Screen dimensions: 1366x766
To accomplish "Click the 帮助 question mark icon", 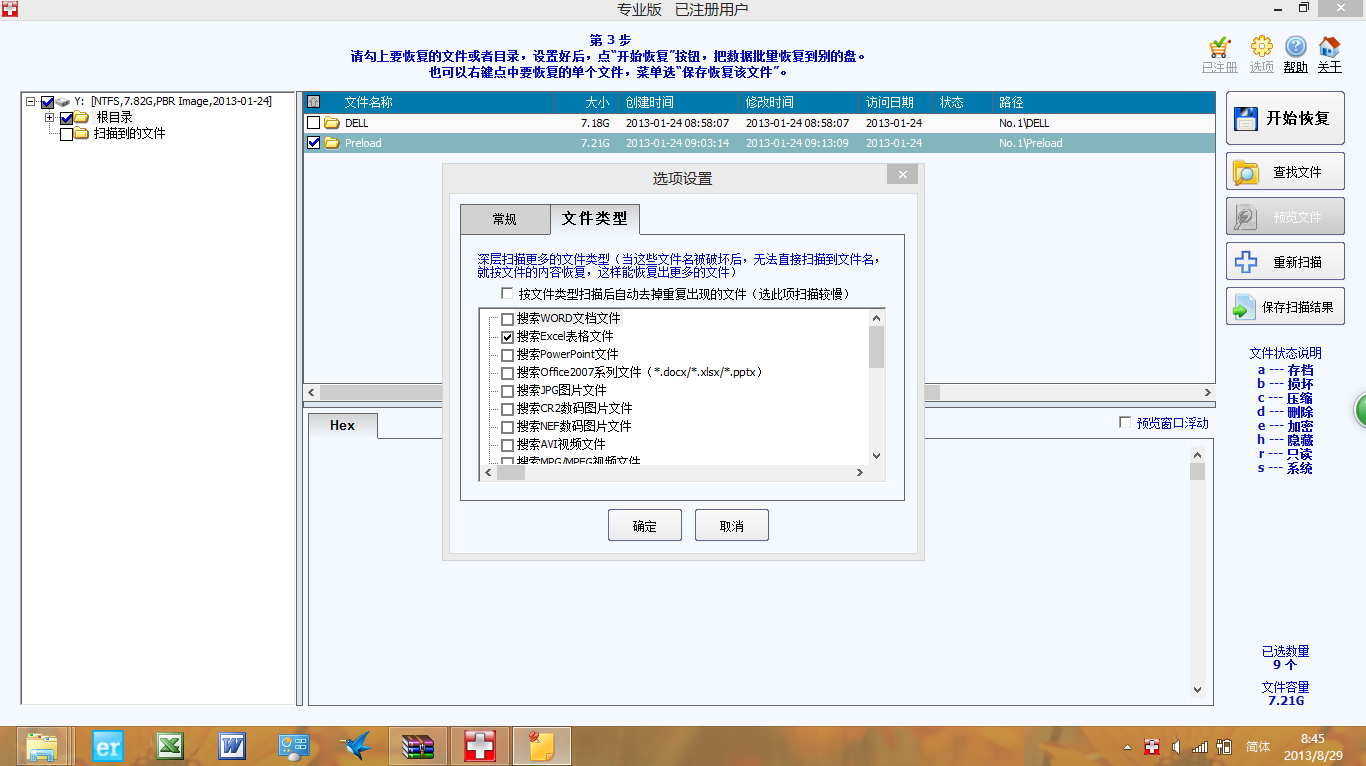I will [1295, 48].
